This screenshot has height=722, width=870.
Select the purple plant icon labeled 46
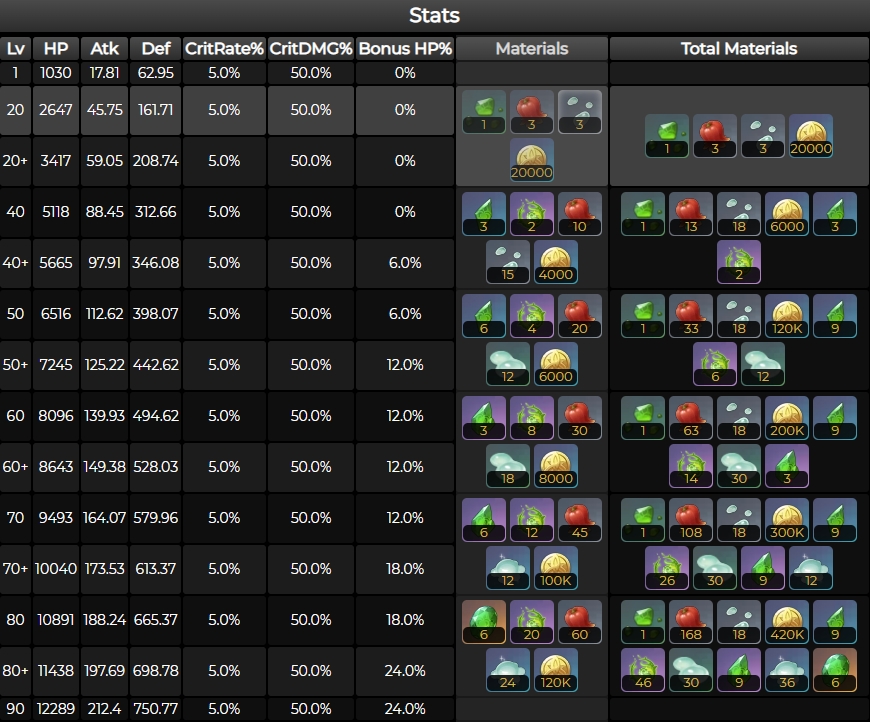(x=643, y=671)
